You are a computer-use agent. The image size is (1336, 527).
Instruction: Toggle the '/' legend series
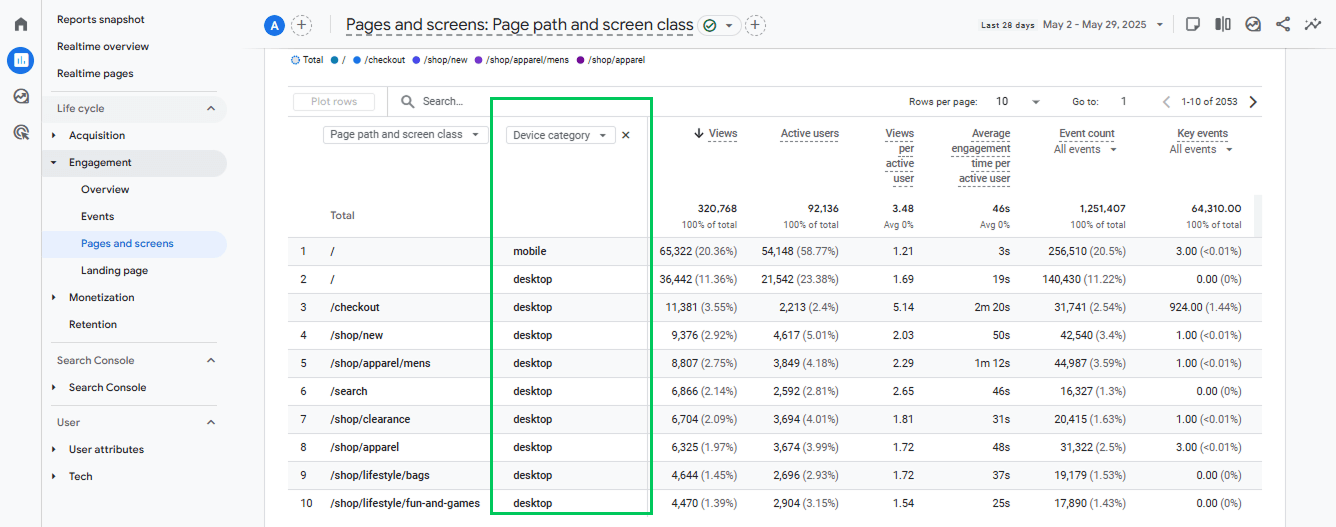pos(338,60)
